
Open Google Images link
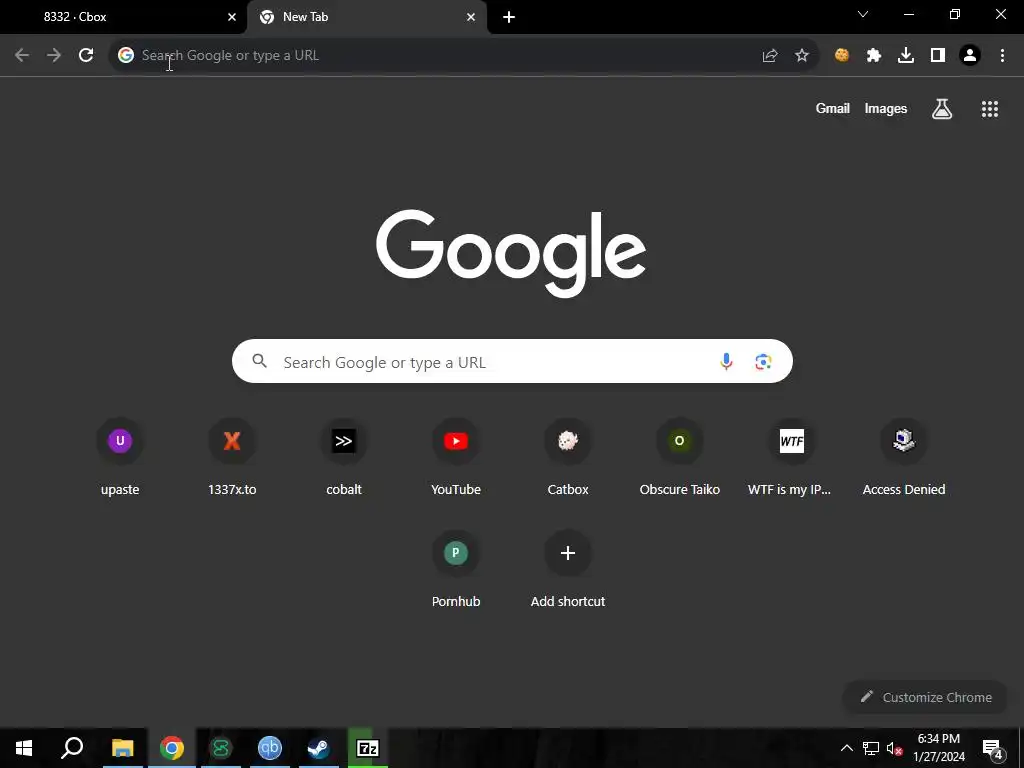pos(886,109)
